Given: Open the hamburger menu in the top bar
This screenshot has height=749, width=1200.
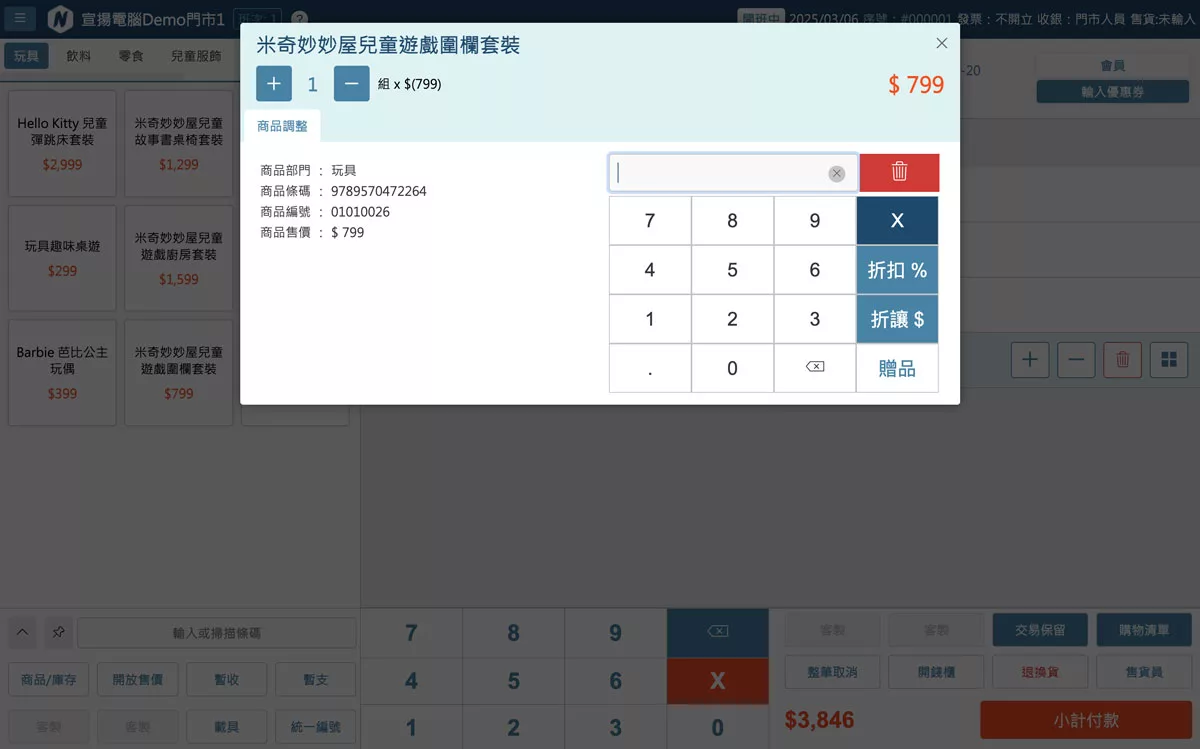Looking at the screenshot, I should (21, 19).
